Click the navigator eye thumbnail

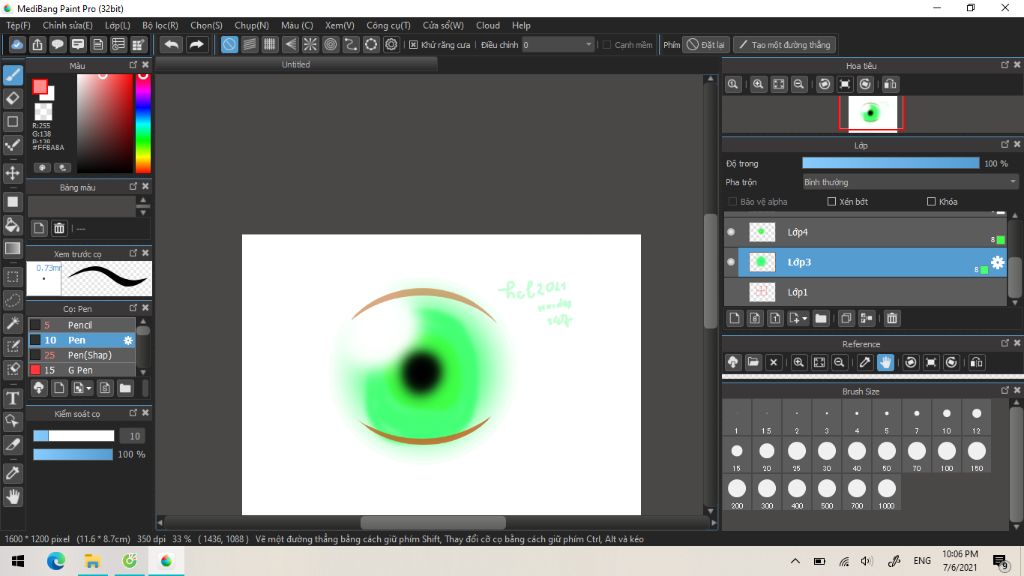[872, 113]
